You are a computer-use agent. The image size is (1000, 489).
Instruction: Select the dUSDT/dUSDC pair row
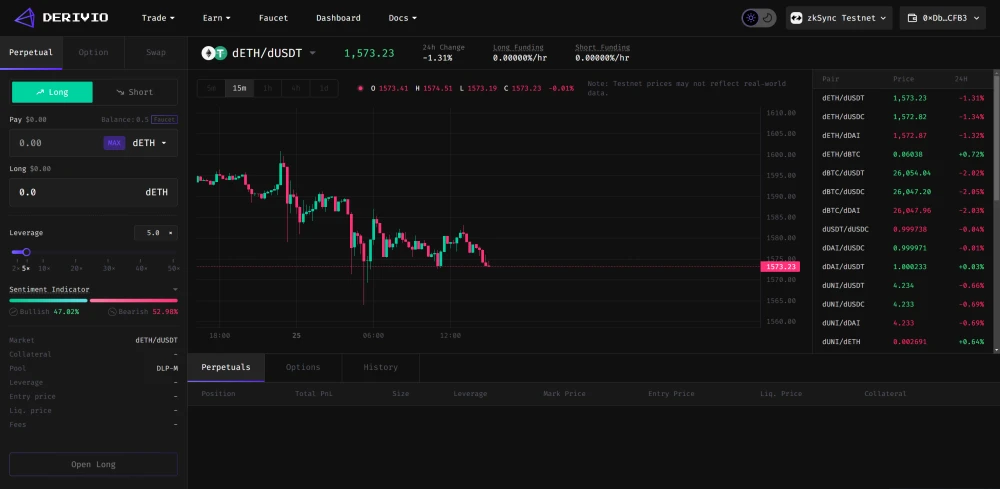[x=902, y=229]
